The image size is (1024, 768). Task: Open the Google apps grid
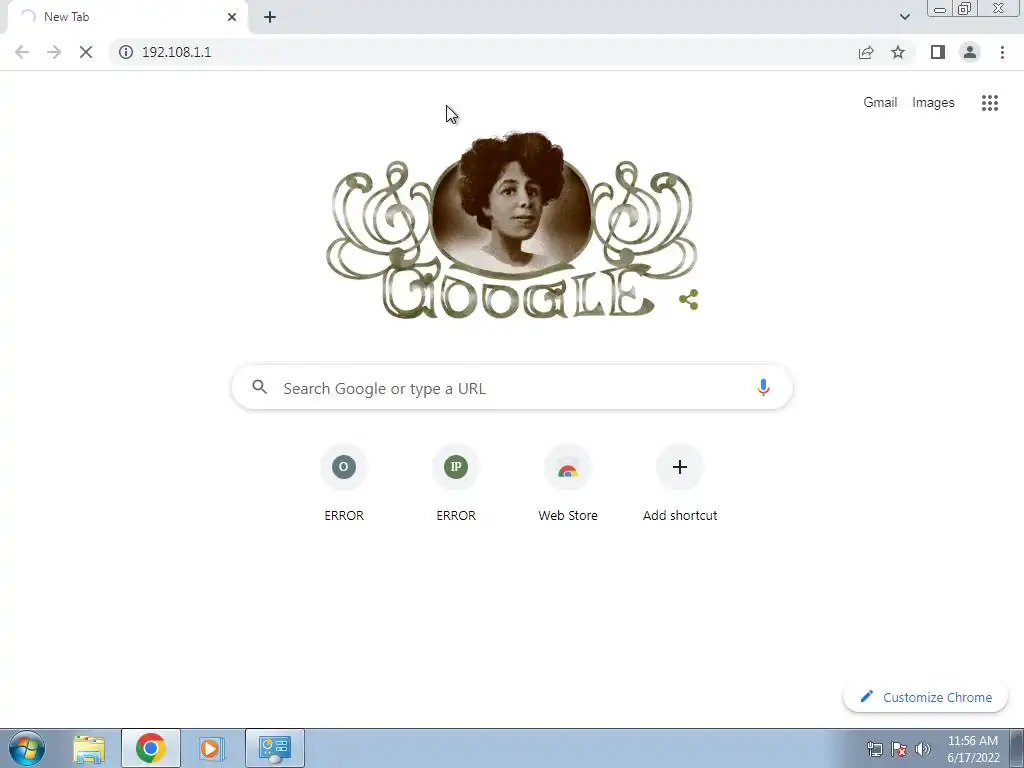point(989,103)
